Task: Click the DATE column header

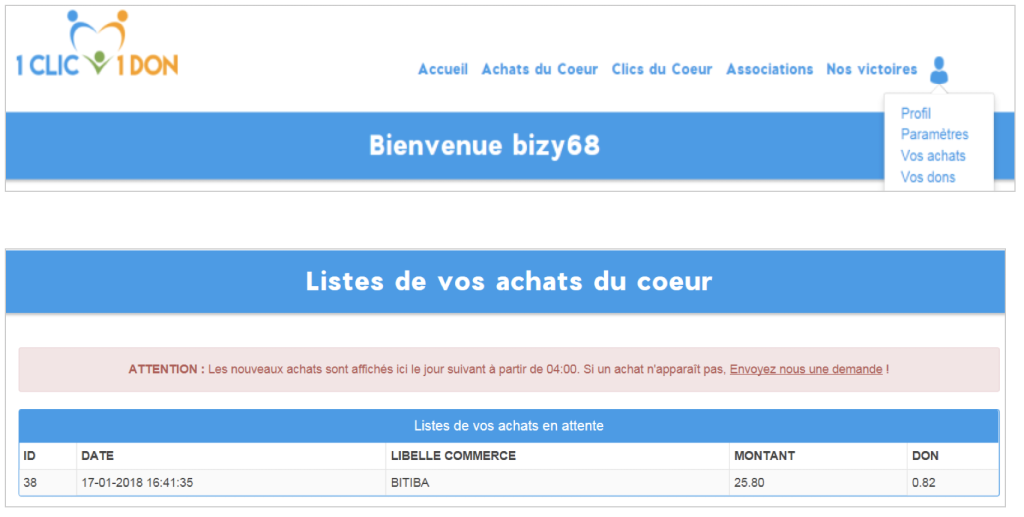Action: coord(231,456)
